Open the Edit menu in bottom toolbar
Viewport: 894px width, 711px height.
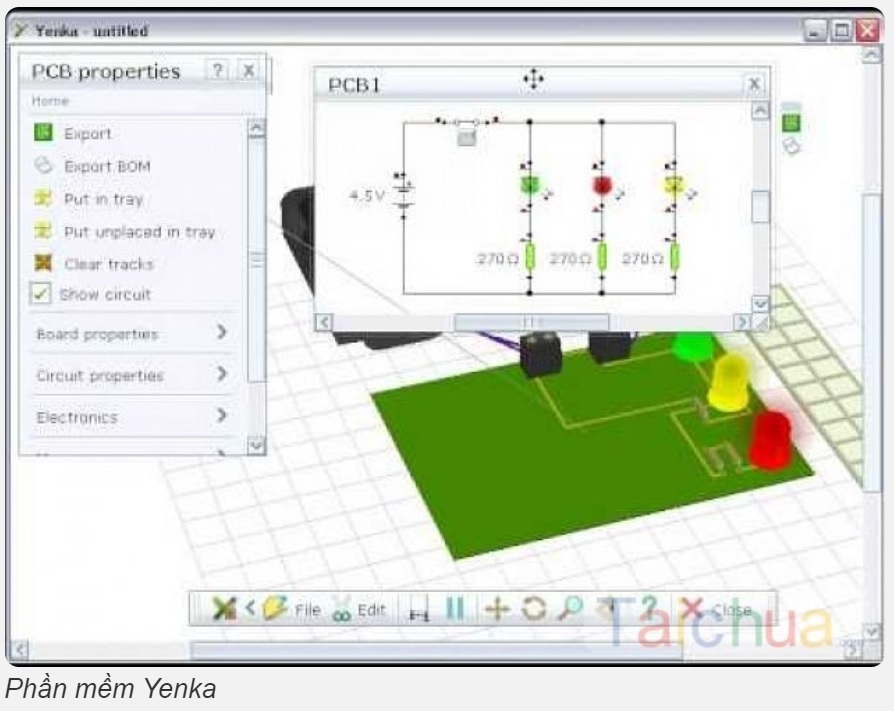tap(359, 609)
